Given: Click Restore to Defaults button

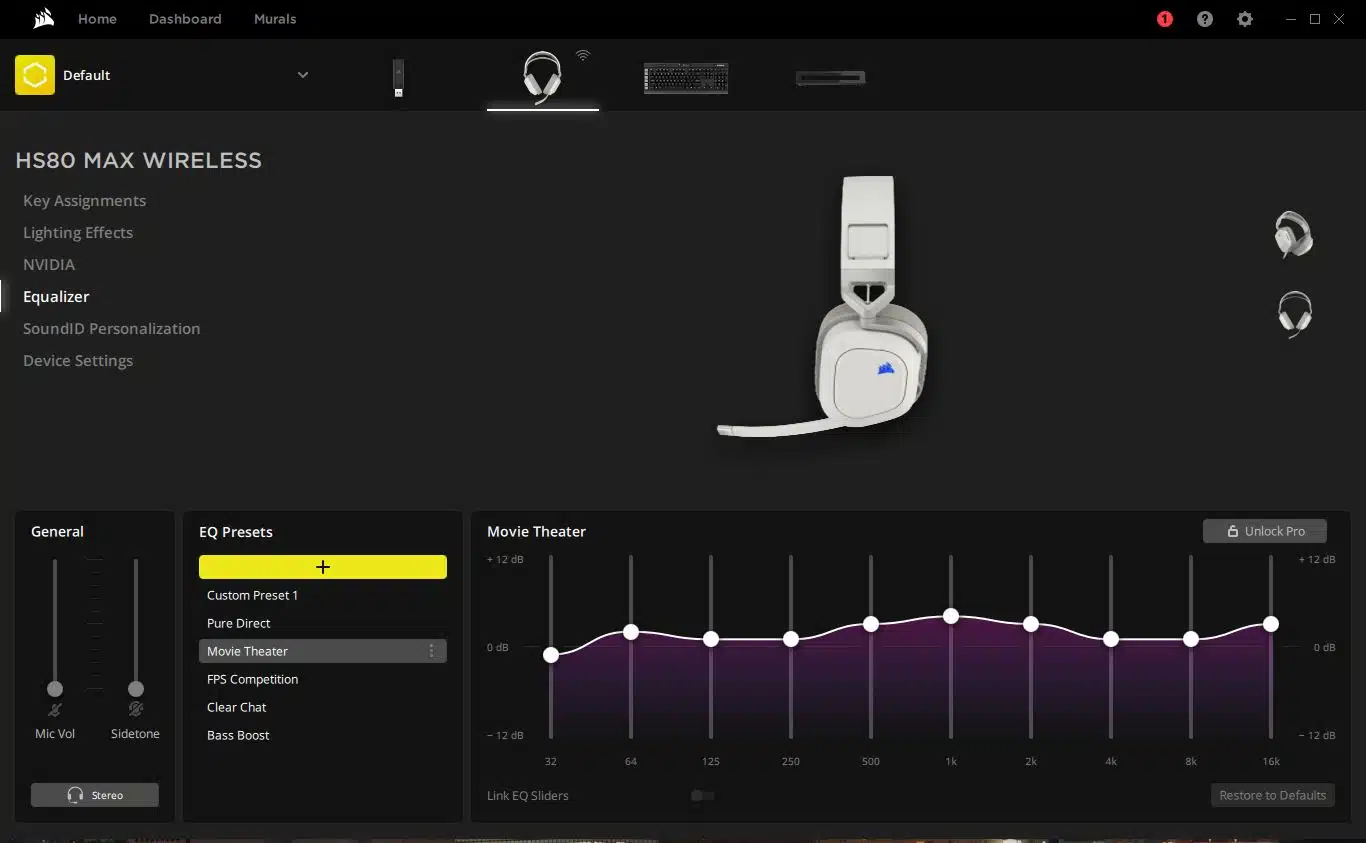Looking at the screenshot, I should tap(1273, 796).
